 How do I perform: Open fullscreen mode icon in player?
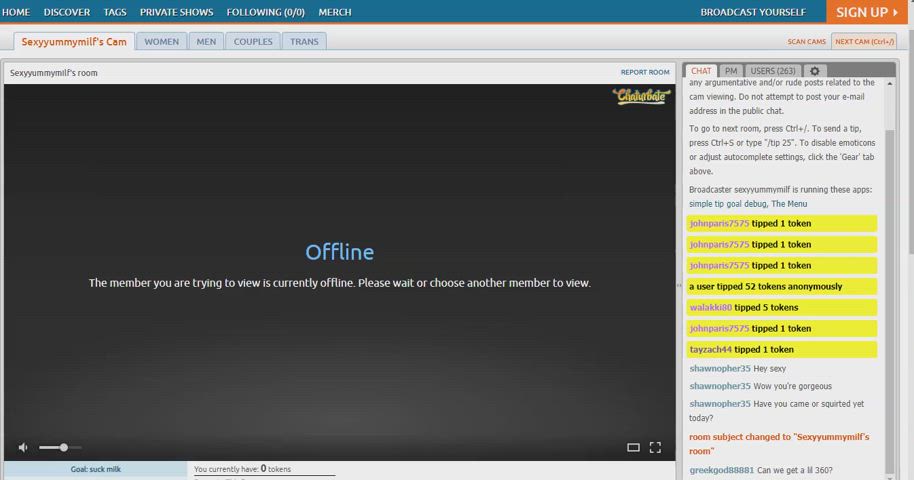point(655,447)
